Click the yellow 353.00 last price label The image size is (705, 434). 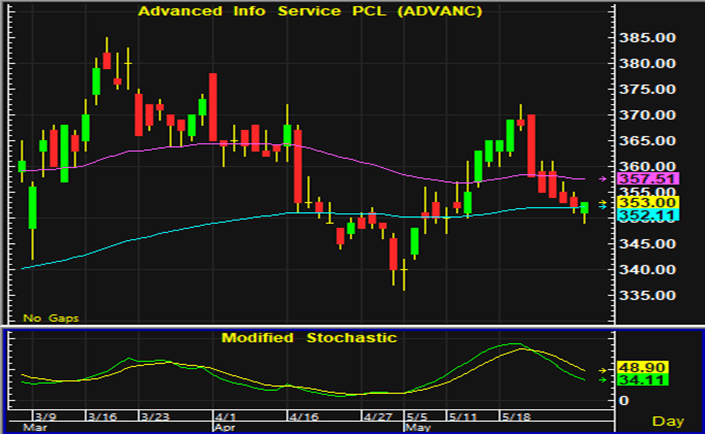pos(648,203)
